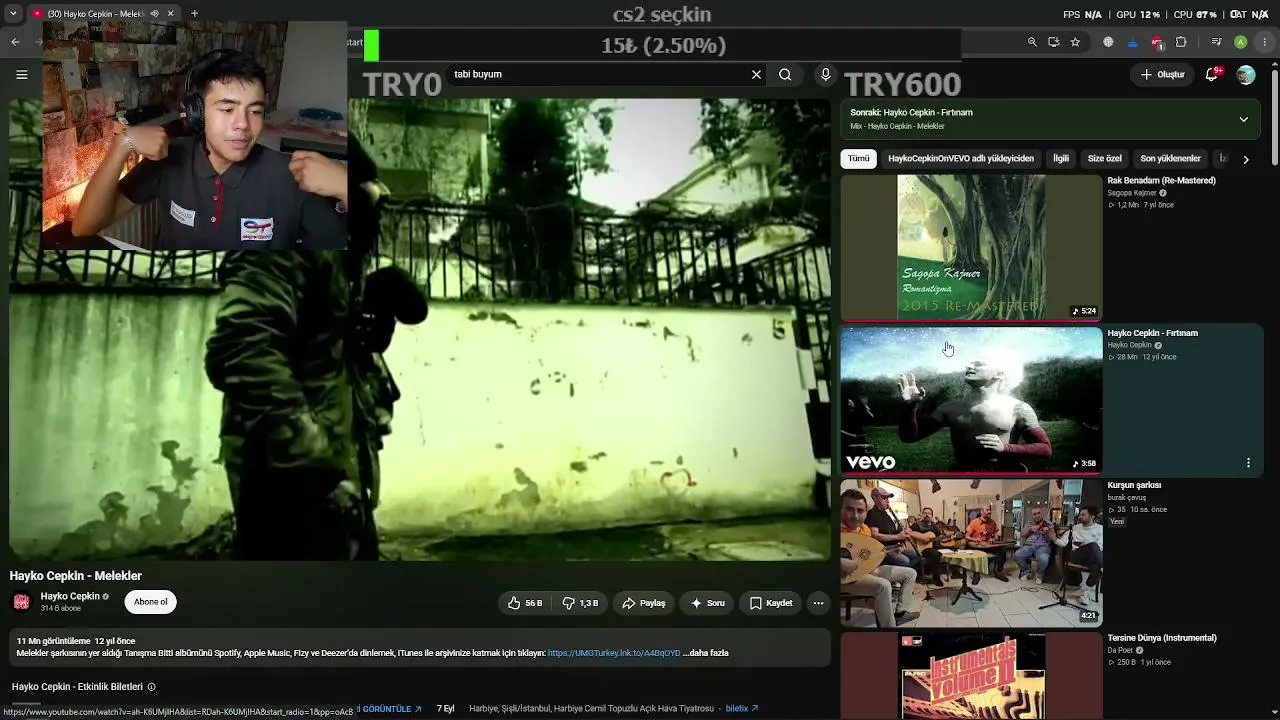This screenshot has height=720, width=1280.
Task: Open the biletix ticket link
Action: tap(742, 709)
